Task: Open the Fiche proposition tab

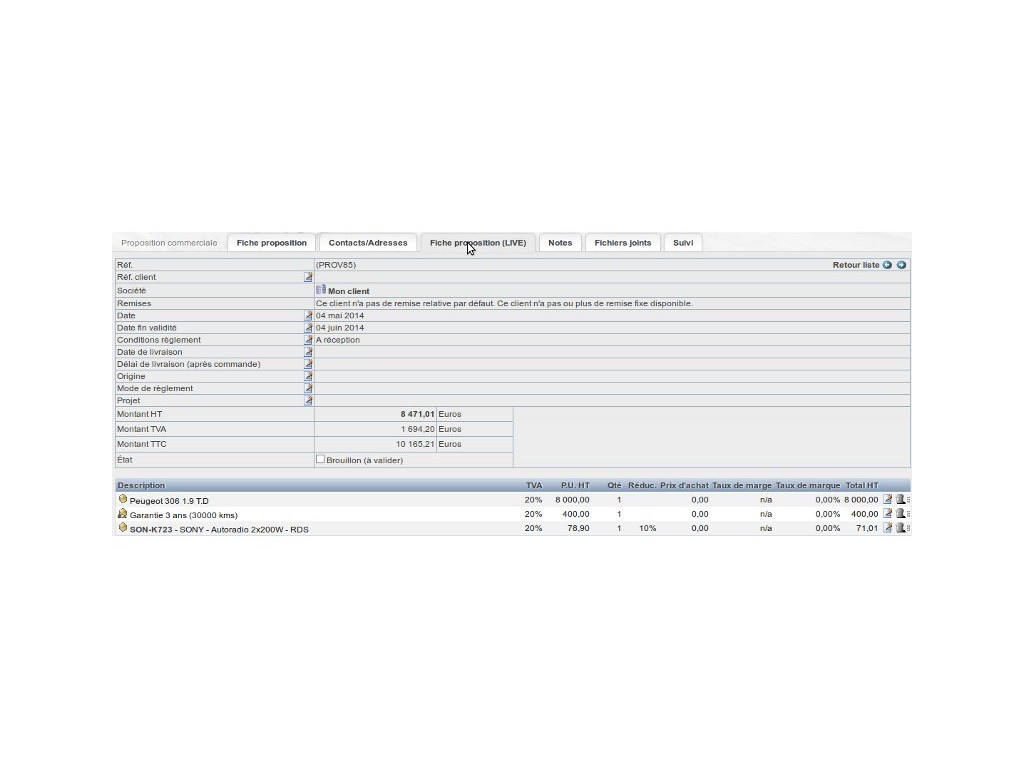Action: click(x=272, y=243)
